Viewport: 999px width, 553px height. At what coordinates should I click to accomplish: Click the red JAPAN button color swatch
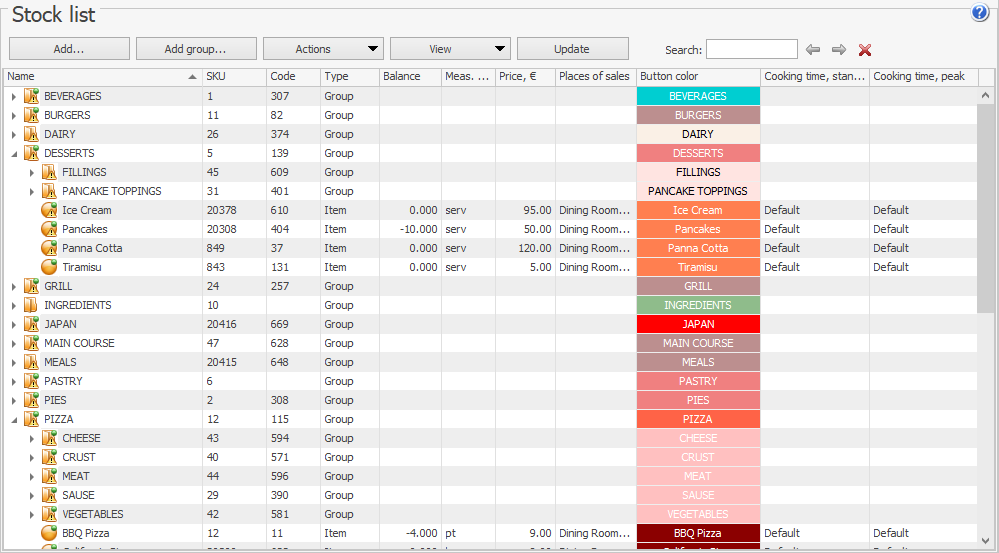click(x=698, y=324)
